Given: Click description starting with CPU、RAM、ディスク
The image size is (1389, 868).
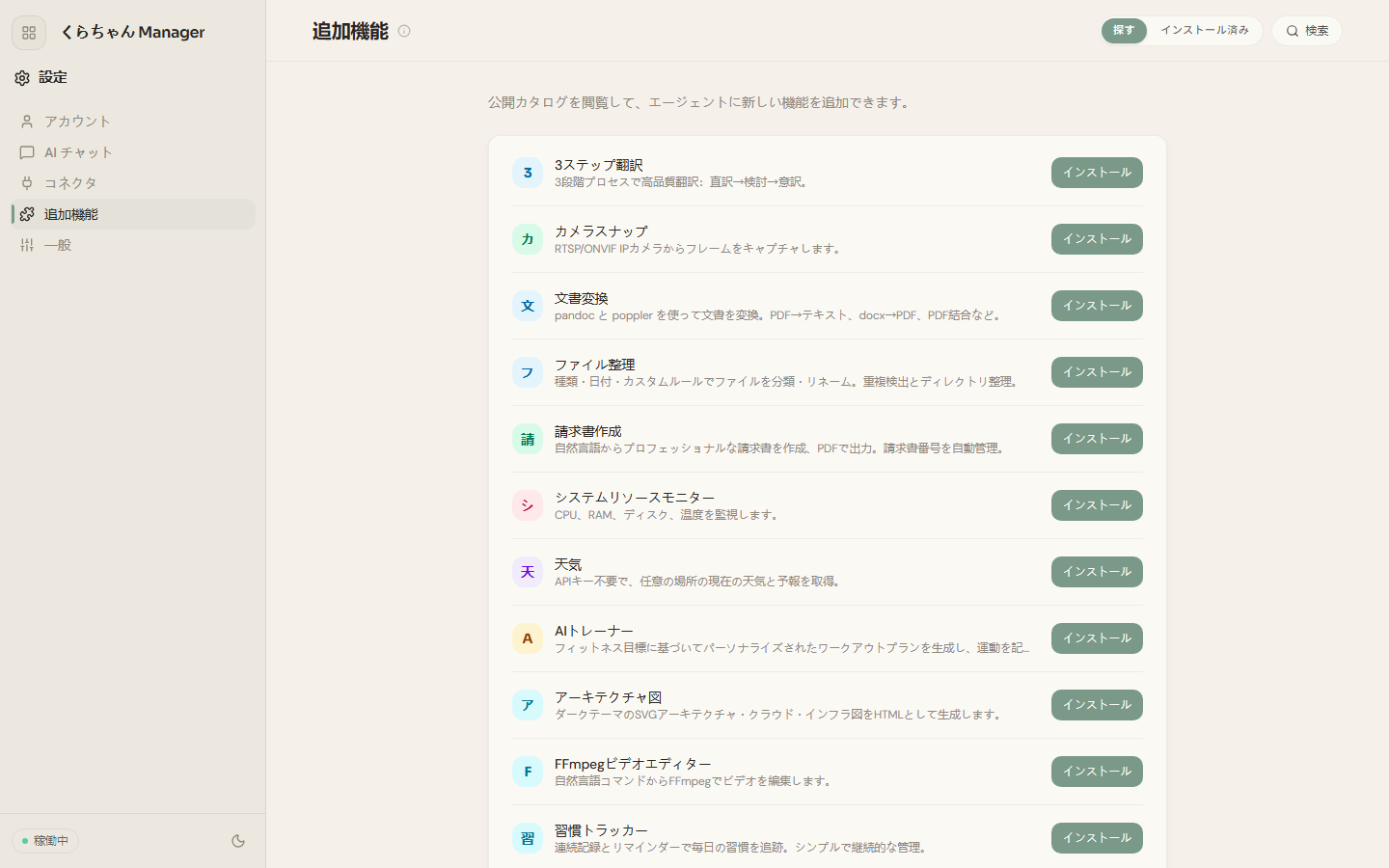Looking at the screenshot, I should (667, 515).
